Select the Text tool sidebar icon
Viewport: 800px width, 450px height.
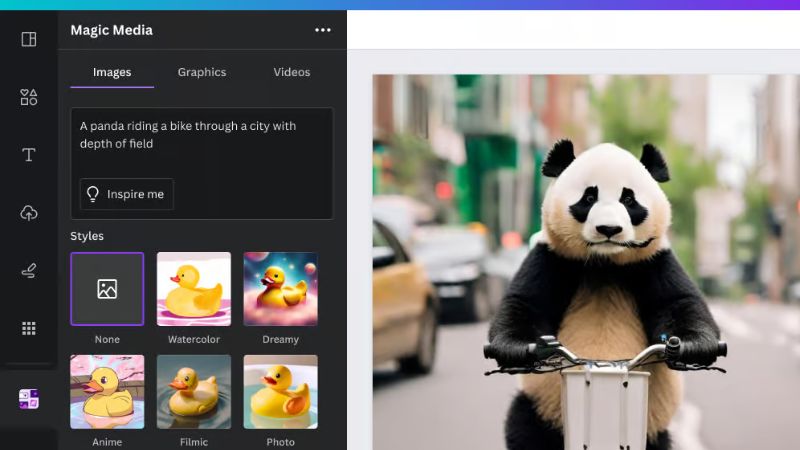click(29, 155)
